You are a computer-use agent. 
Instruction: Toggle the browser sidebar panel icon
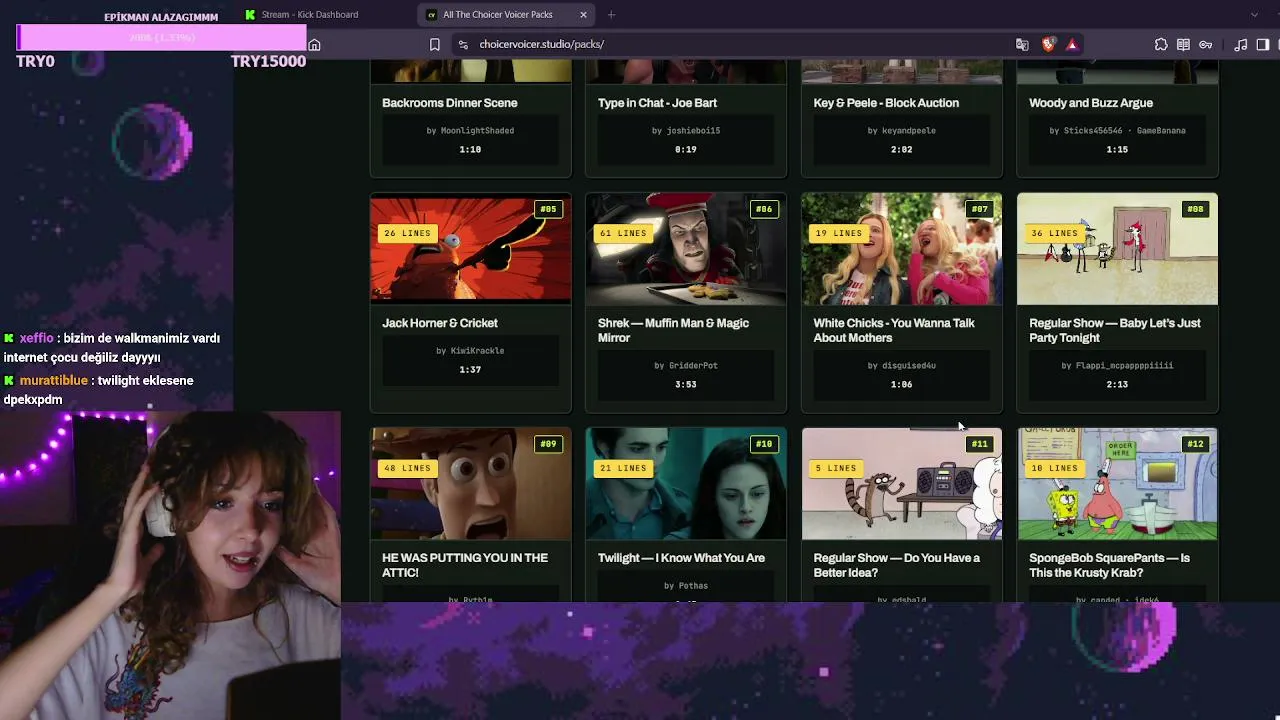1263,44
